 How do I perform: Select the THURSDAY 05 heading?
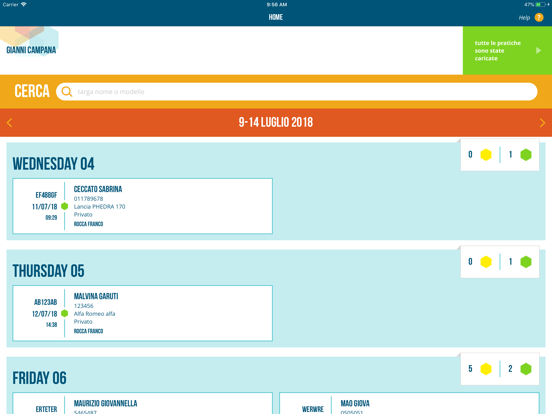pos(49,271)
